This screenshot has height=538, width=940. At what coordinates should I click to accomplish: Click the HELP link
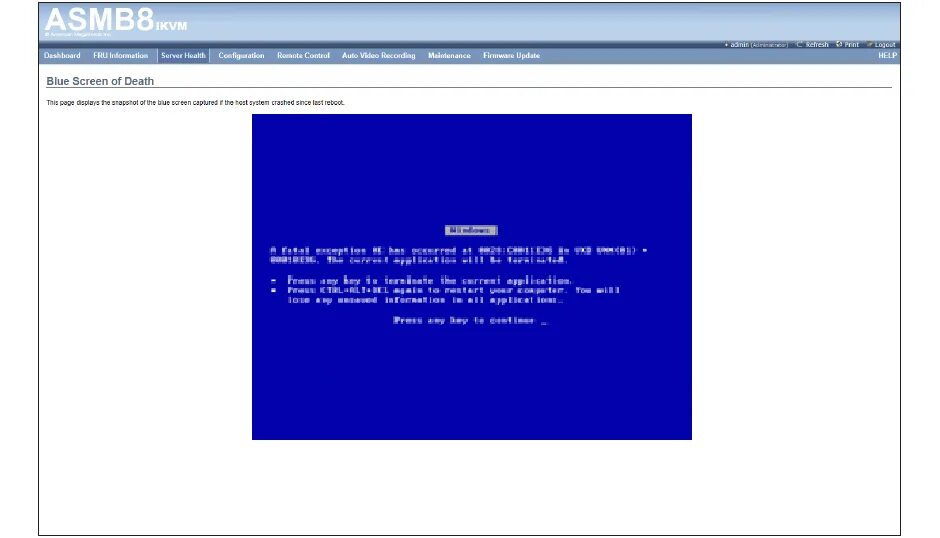point(887,55)
